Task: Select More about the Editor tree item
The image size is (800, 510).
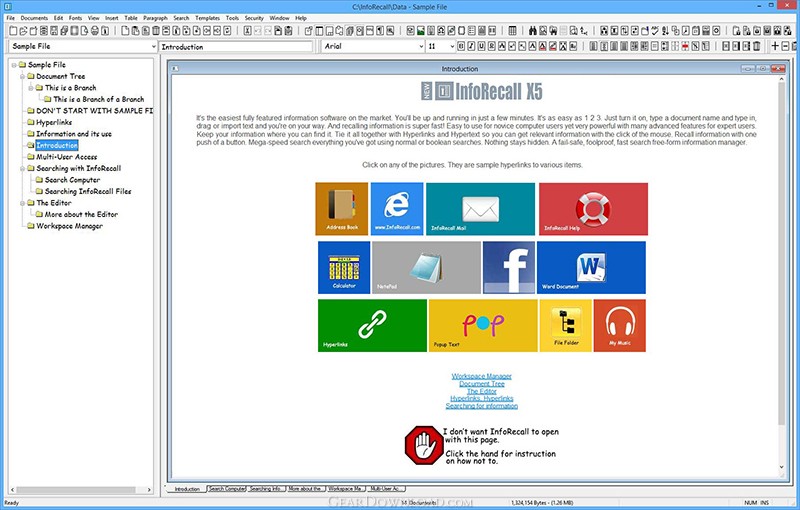Action: point(81,215)
